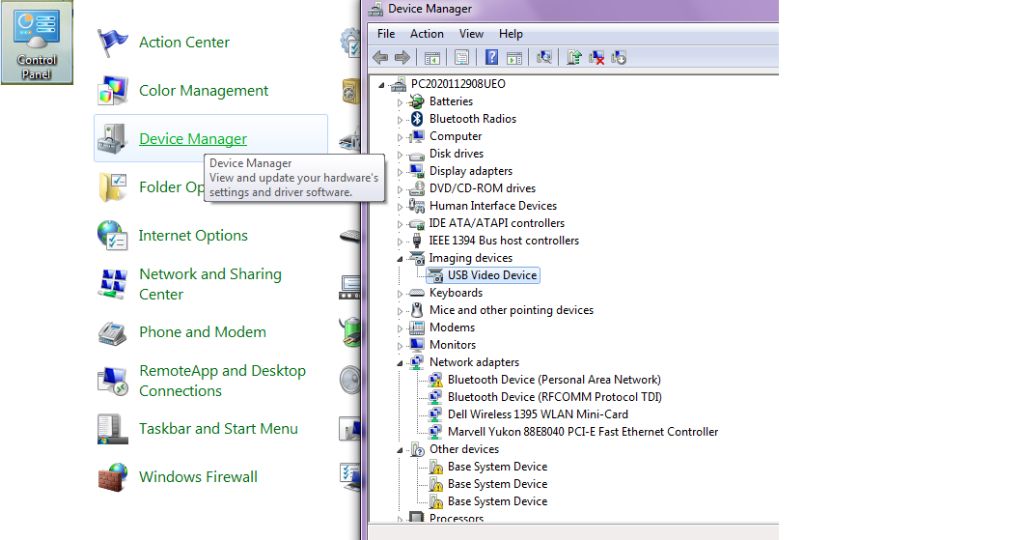Click the Uninstall device toolbar icon

[x=596, y=57]
